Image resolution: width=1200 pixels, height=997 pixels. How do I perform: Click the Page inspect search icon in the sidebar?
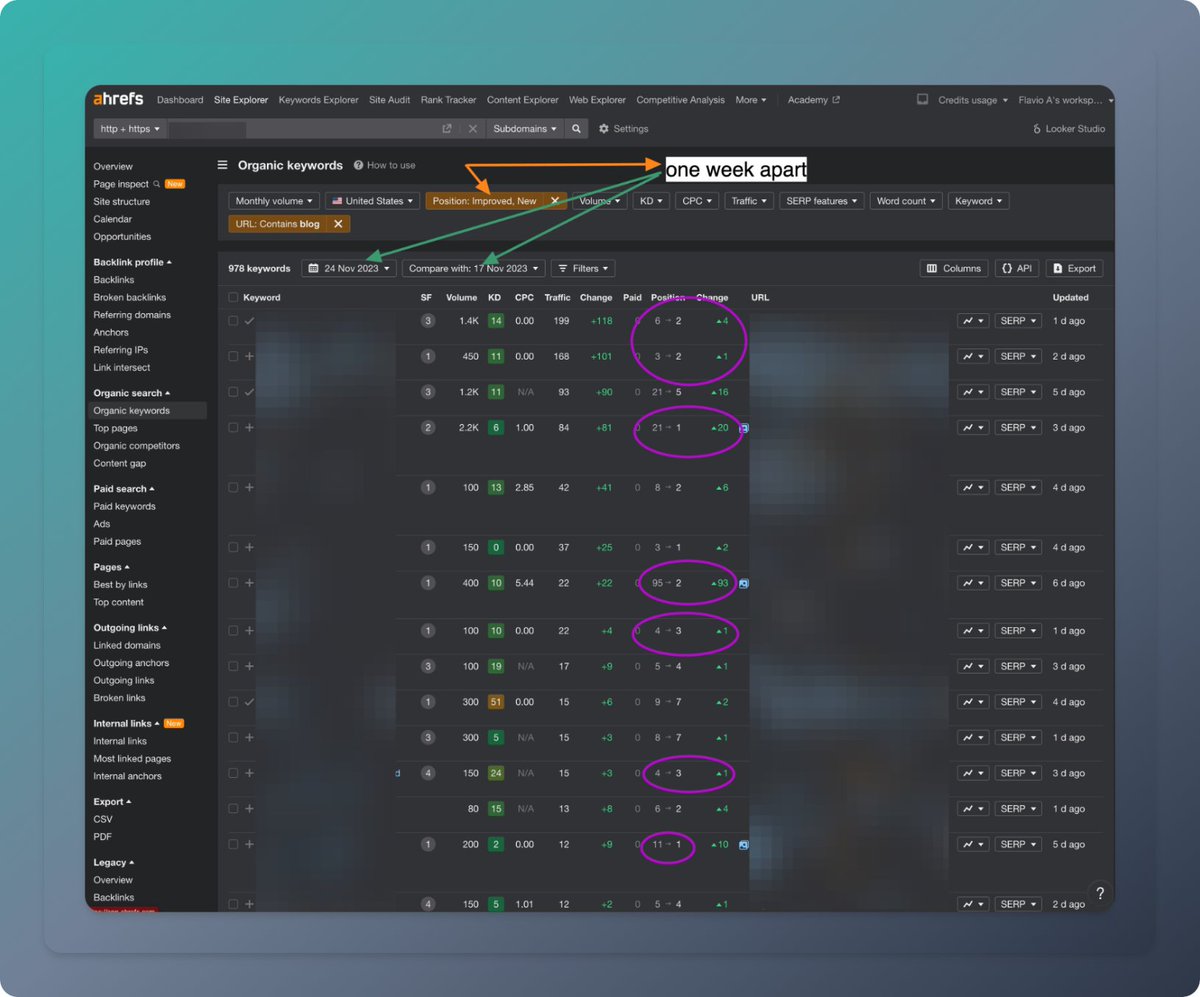click(x=157, y=184)
